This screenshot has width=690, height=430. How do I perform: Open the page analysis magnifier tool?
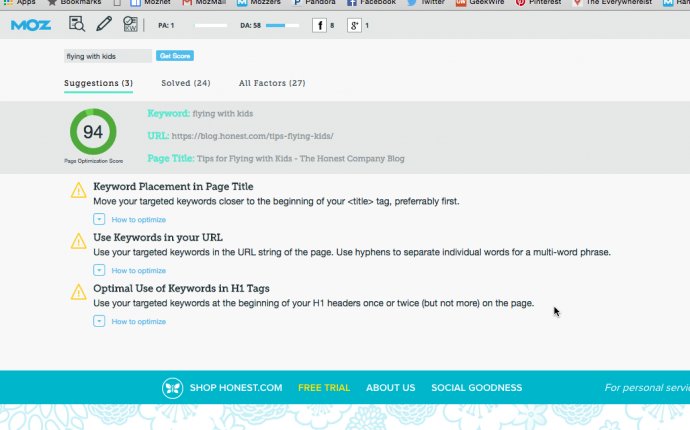(77, 24)
